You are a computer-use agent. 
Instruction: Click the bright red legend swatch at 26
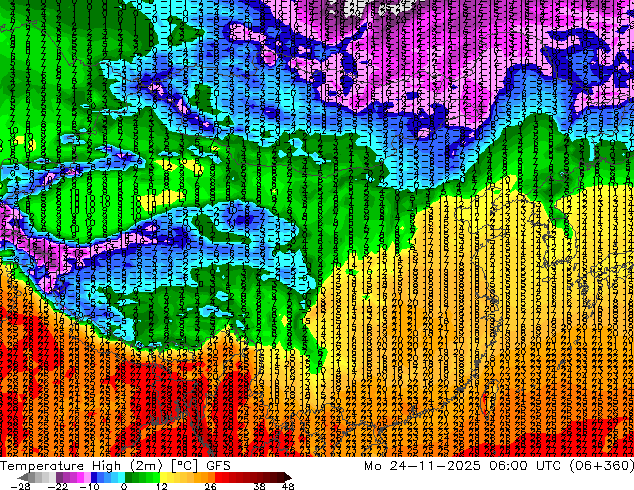point(218,477)
